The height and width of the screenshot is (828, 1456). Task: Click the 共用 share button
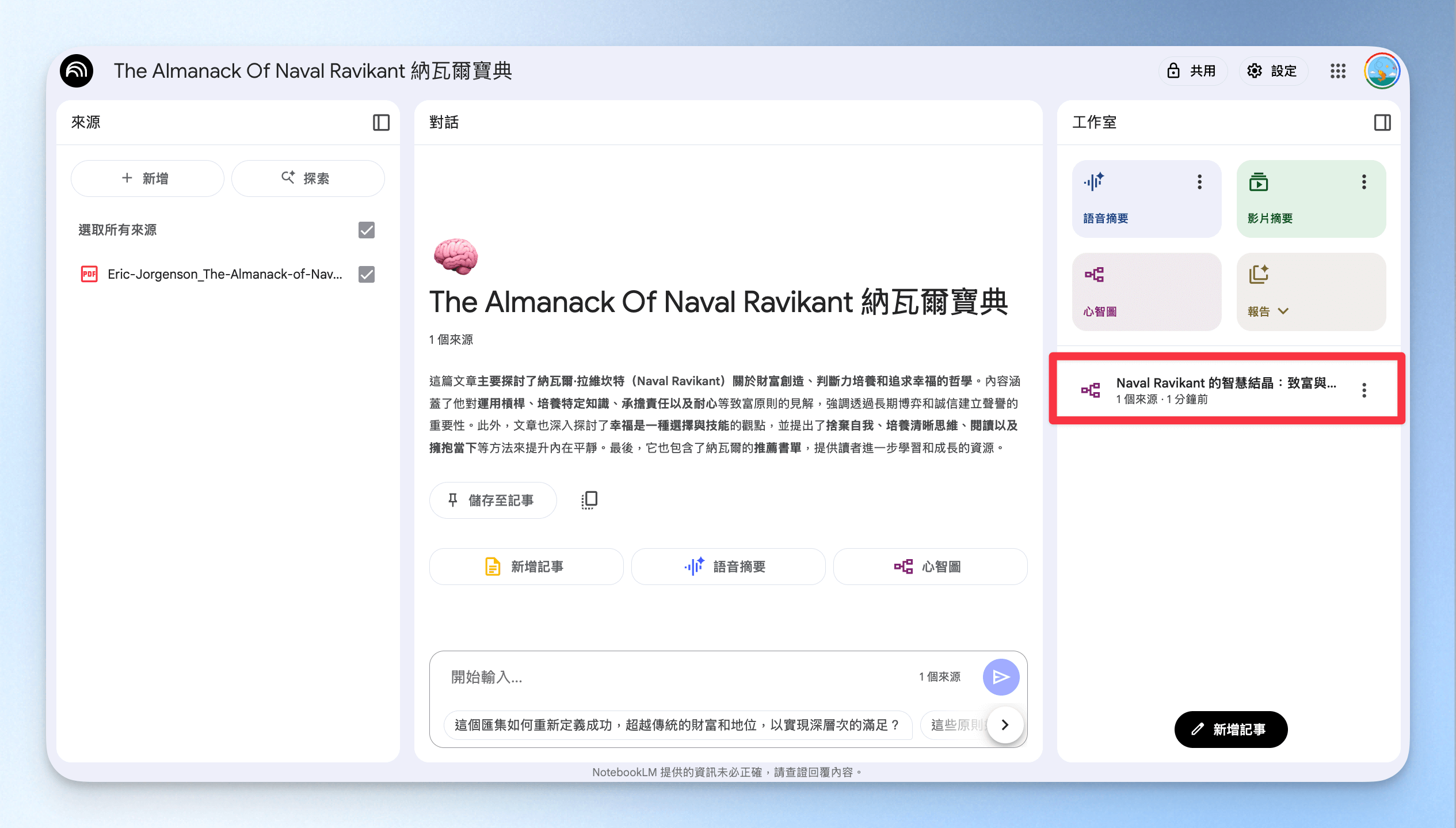click(x=1192, y=71)
